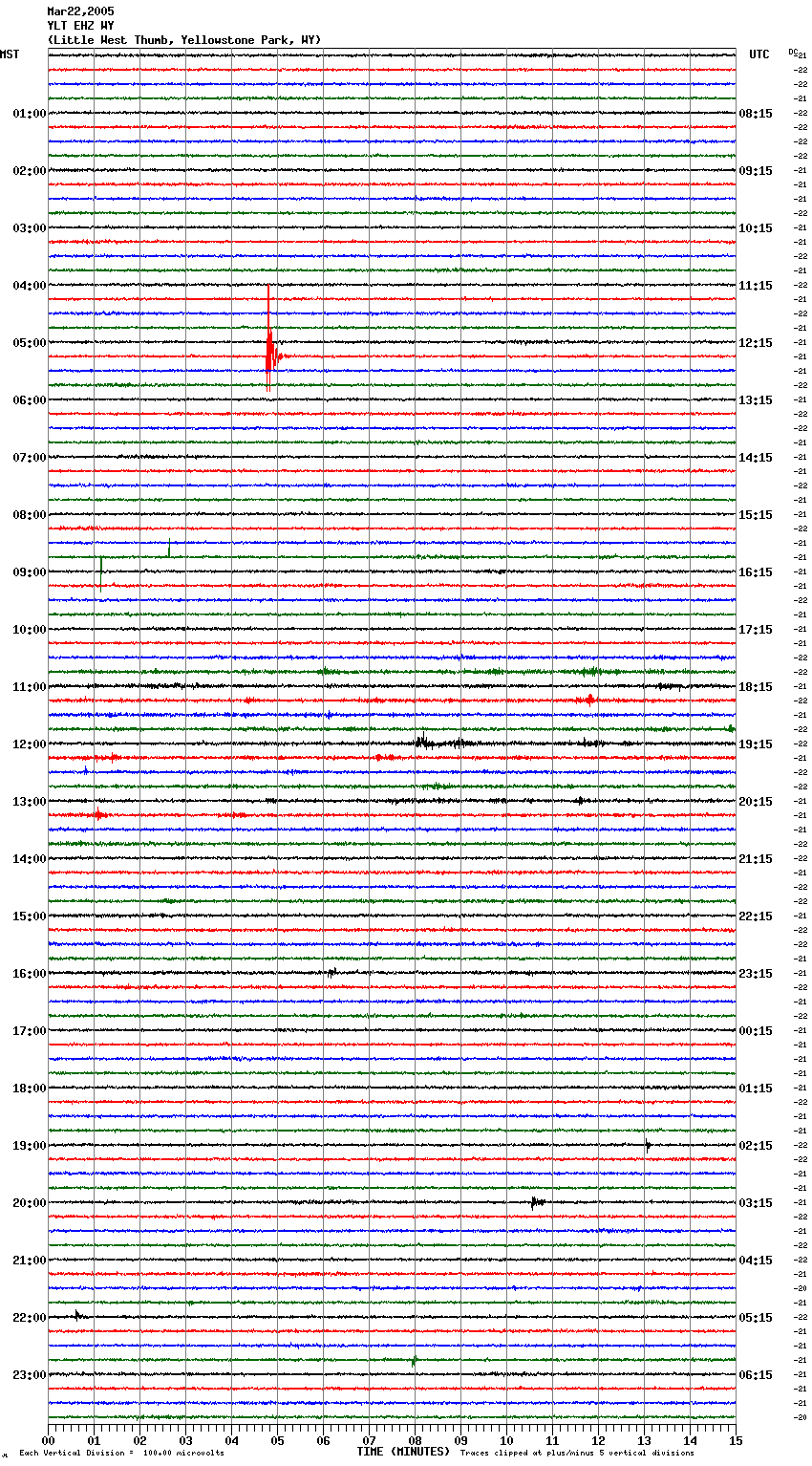Click the UTC time zone label
Screen dimensions: 812x1466
point(759,54)
